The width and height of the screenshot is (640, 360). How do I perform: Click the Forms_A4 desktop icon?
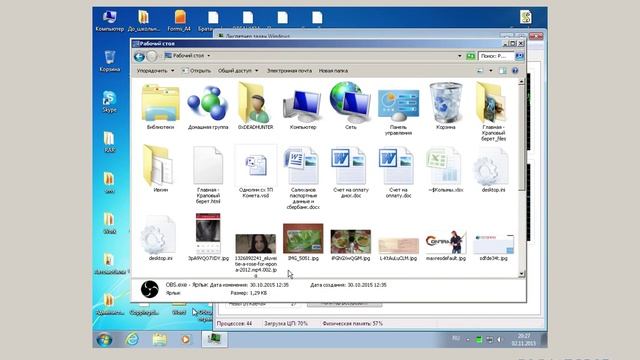179,21
